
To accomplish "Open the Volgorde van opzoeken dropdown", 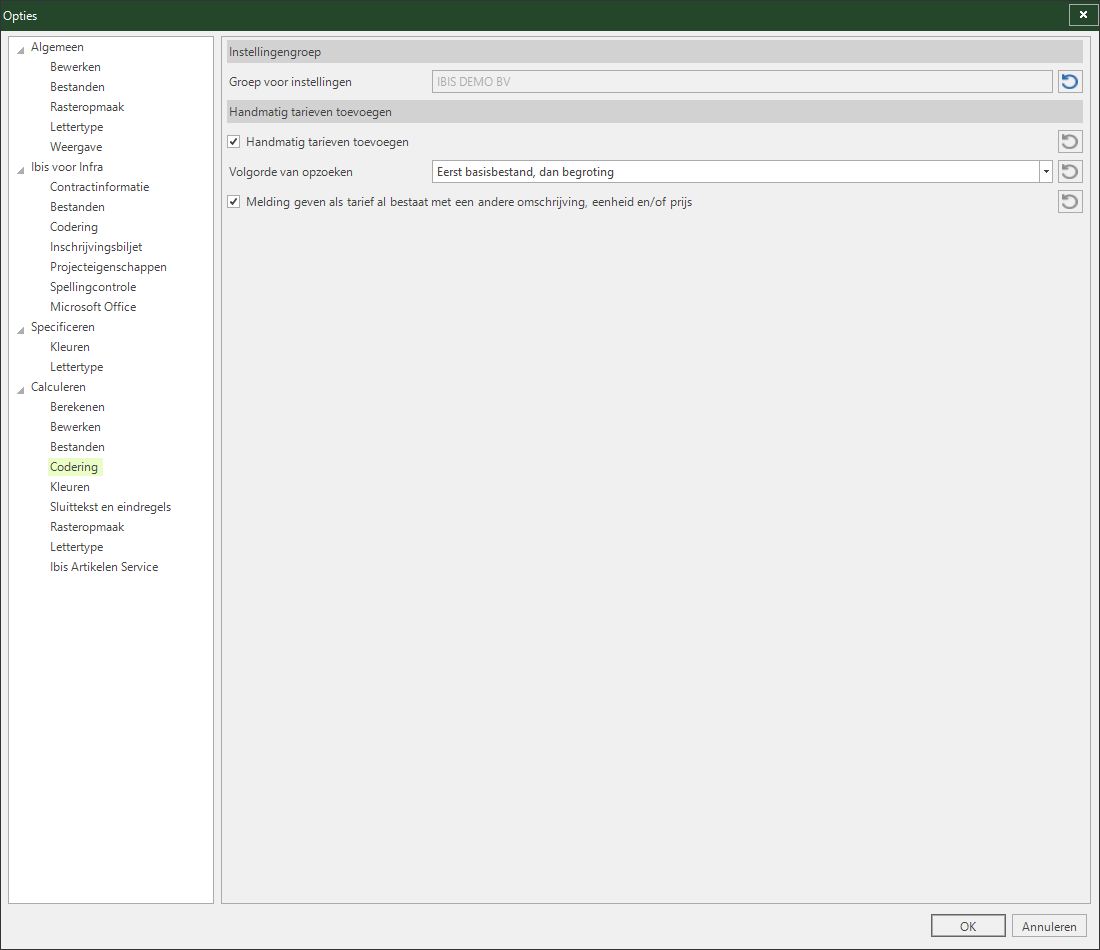I will (1046, 172).
